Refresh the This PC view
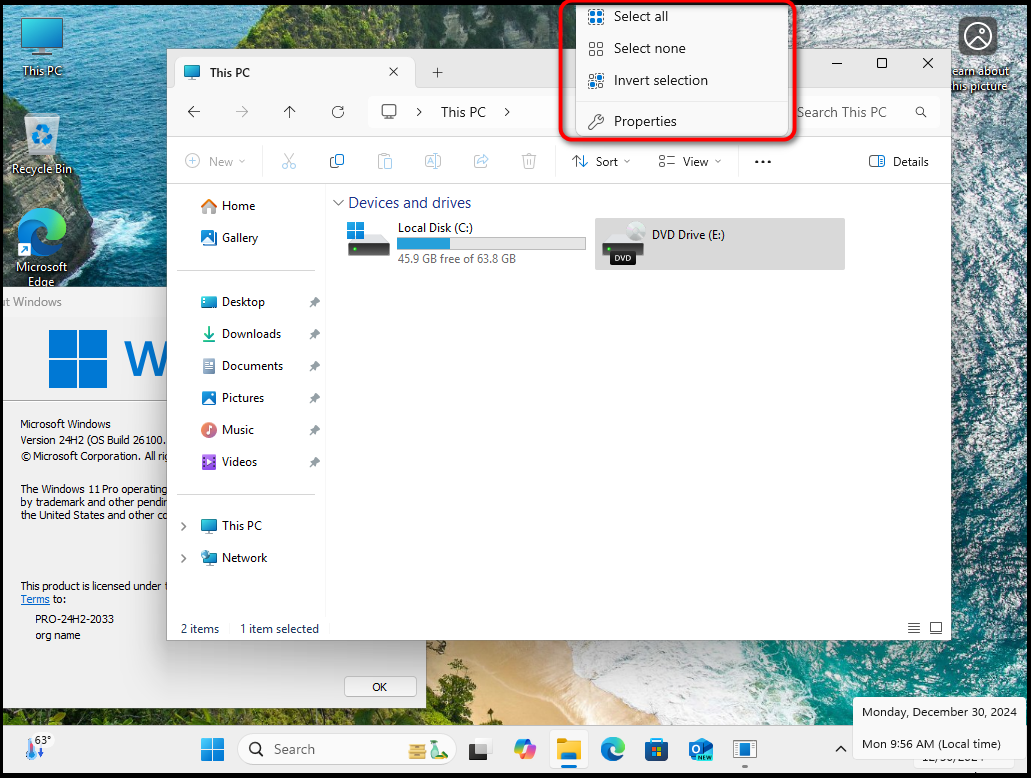This screenshot has height=778, width=1031. point(338,112)
